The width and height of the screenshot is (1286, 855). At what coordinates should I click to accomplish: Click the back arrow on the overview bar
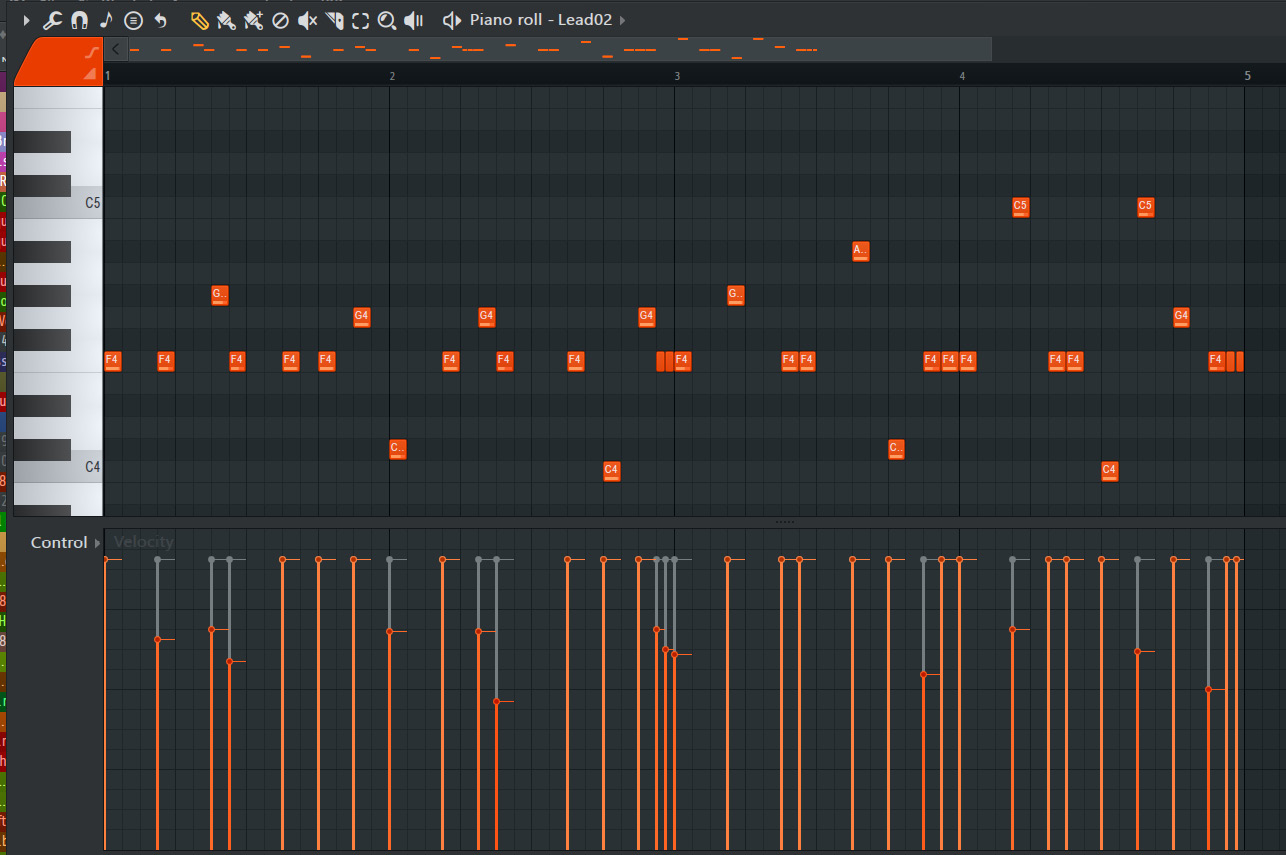click(x=117, y=49)
